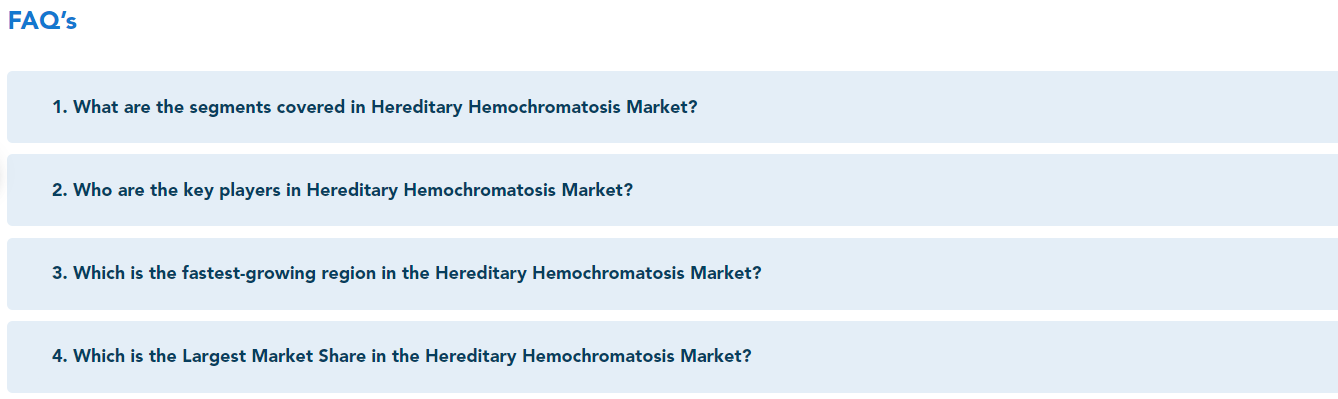Select the "Who are the key players" text
Viewport: 1338px width, 399px height.
tap(177, 190)
